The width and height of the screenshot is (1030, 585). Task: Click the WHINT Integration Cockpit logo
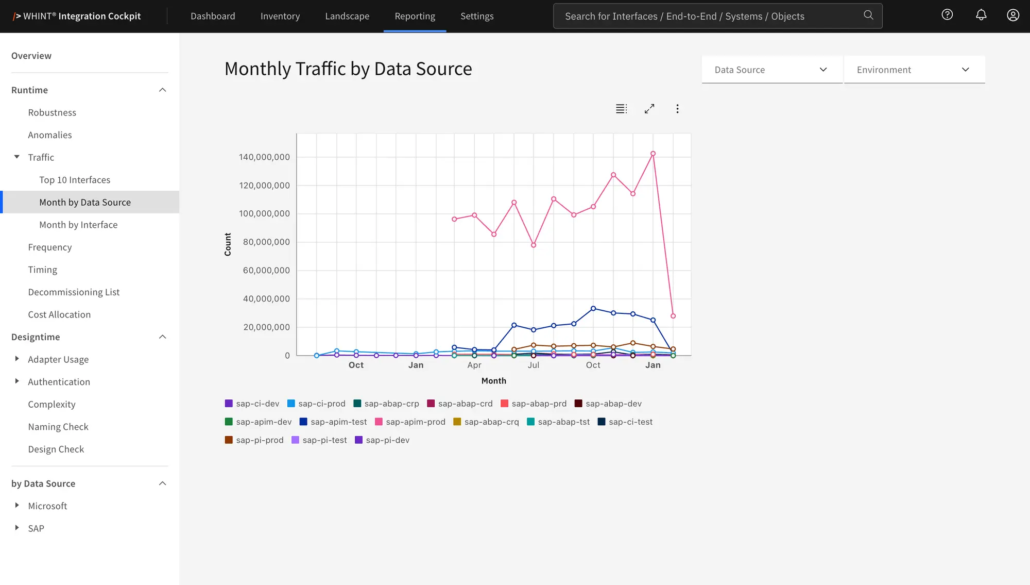76,16
